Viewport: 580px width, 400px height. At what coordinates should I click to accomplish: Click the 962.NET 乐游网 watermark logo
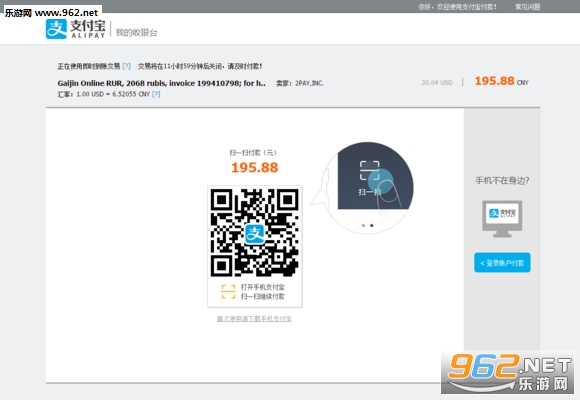[508, 373]
